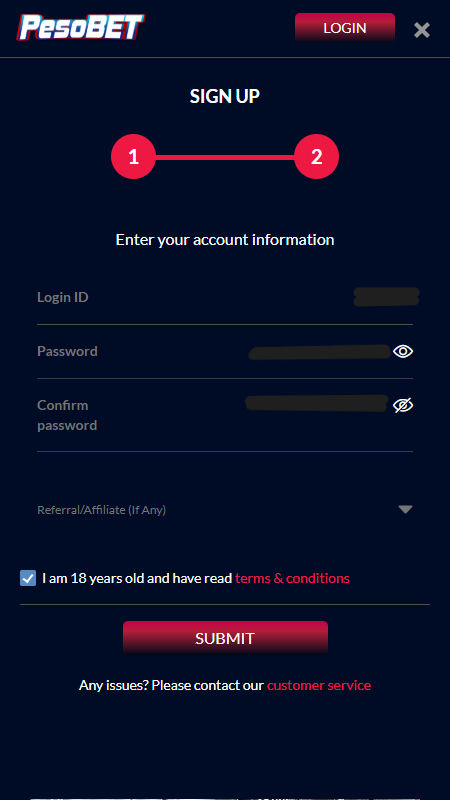This screenshot has width=450, height=800.
Task: Focus the Login ID input field
Action: [224, 297]
